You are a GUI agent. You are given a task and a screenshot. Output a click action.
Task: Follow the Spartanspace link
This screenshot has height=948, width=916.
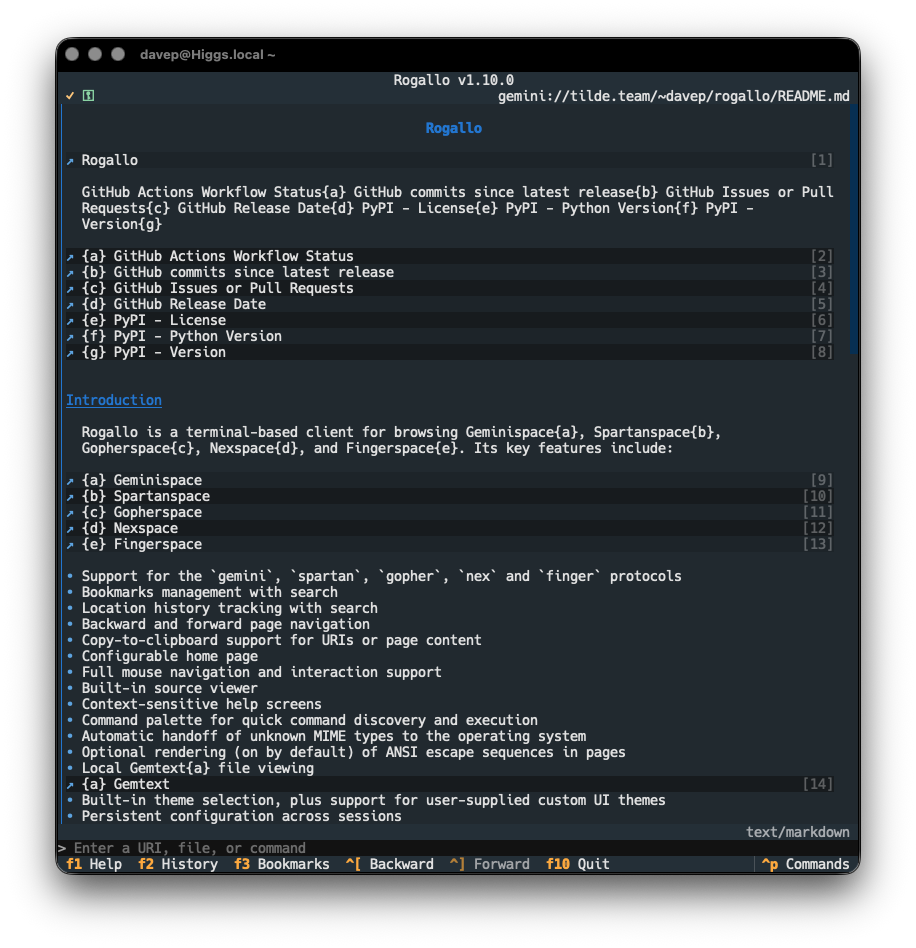click(450, 496)
